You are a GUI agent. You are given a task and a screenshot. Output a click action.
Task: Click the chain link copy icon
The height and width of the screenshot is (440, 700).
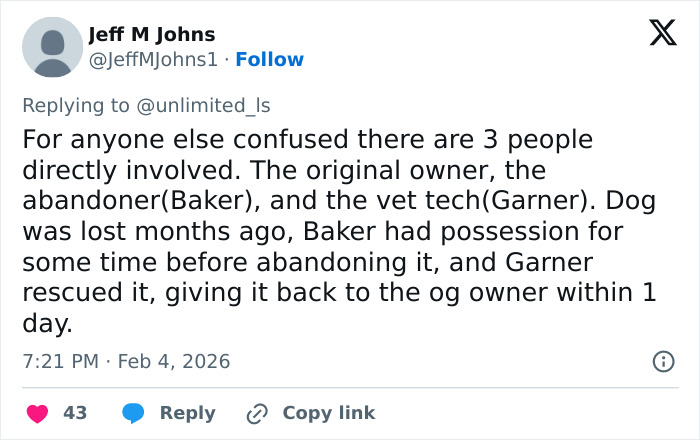point(256,413)
